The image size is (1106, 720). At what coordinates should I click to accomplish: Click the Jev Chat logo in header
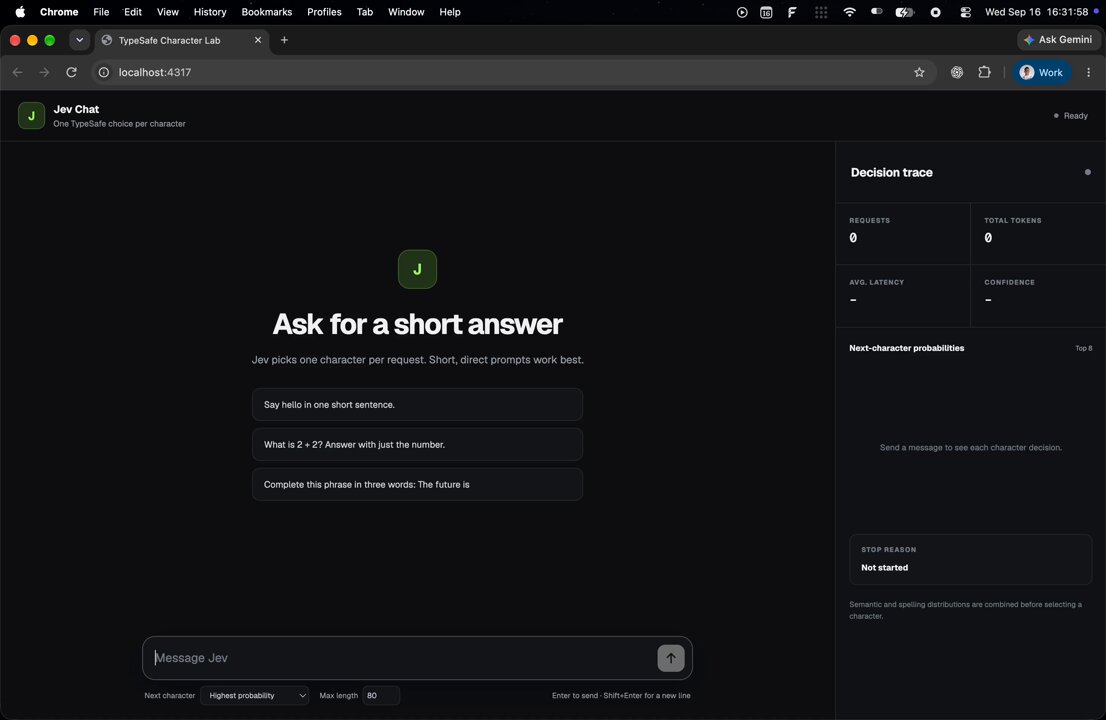(x=31, y=116)
